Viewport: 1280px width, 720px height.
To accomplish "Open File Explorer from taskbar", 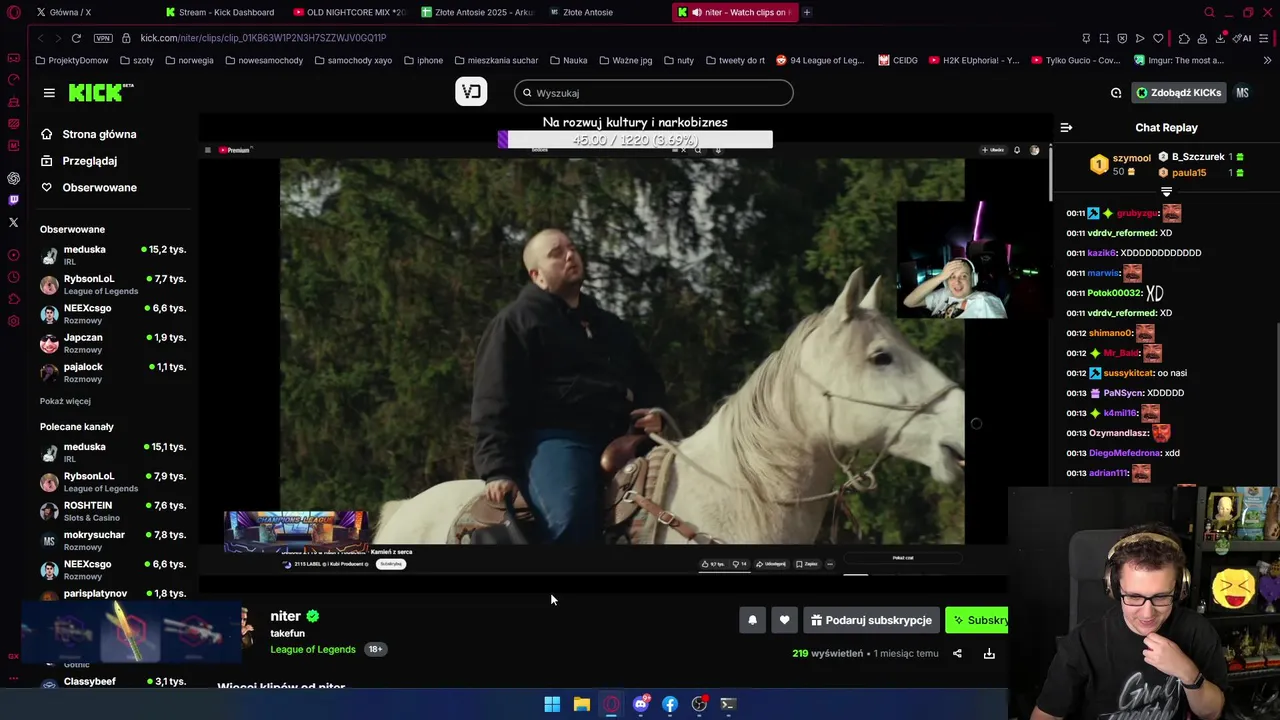I will point(581,704).
